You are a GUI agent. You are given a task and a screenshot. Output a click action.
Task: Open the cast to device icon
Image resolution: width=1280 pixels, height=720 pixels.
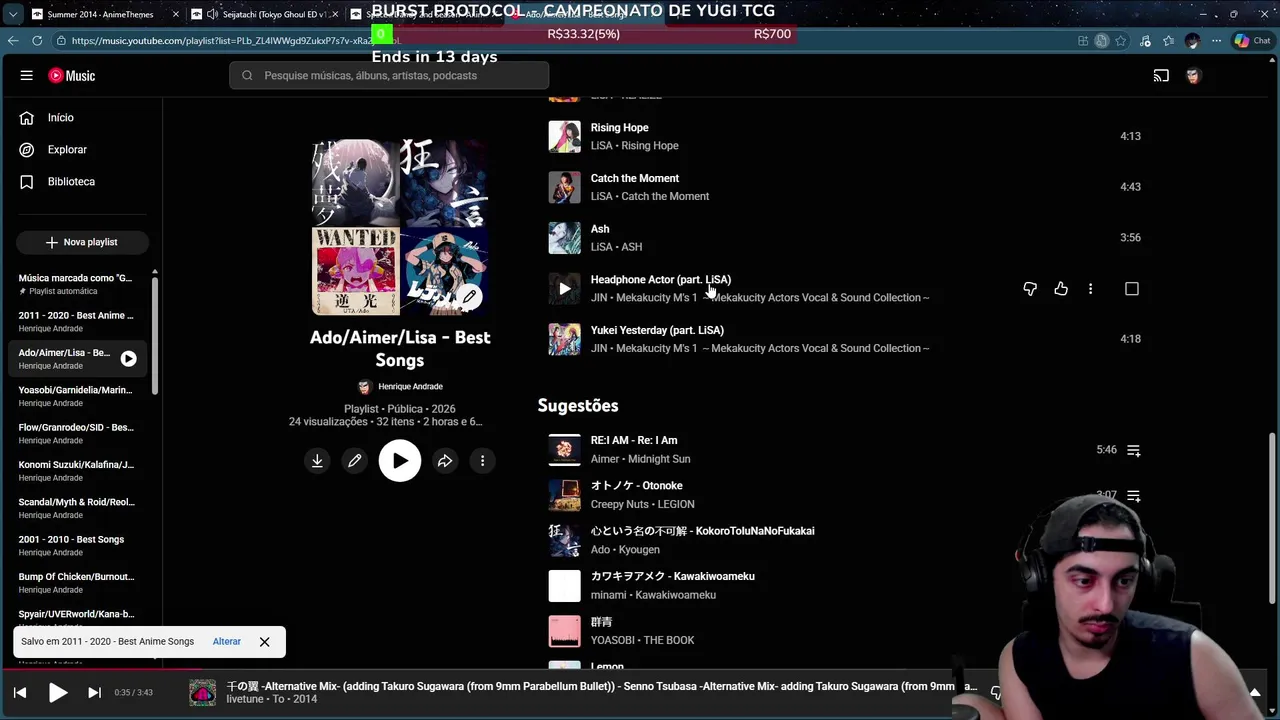pyautogui.click(x=1161, y=76)
